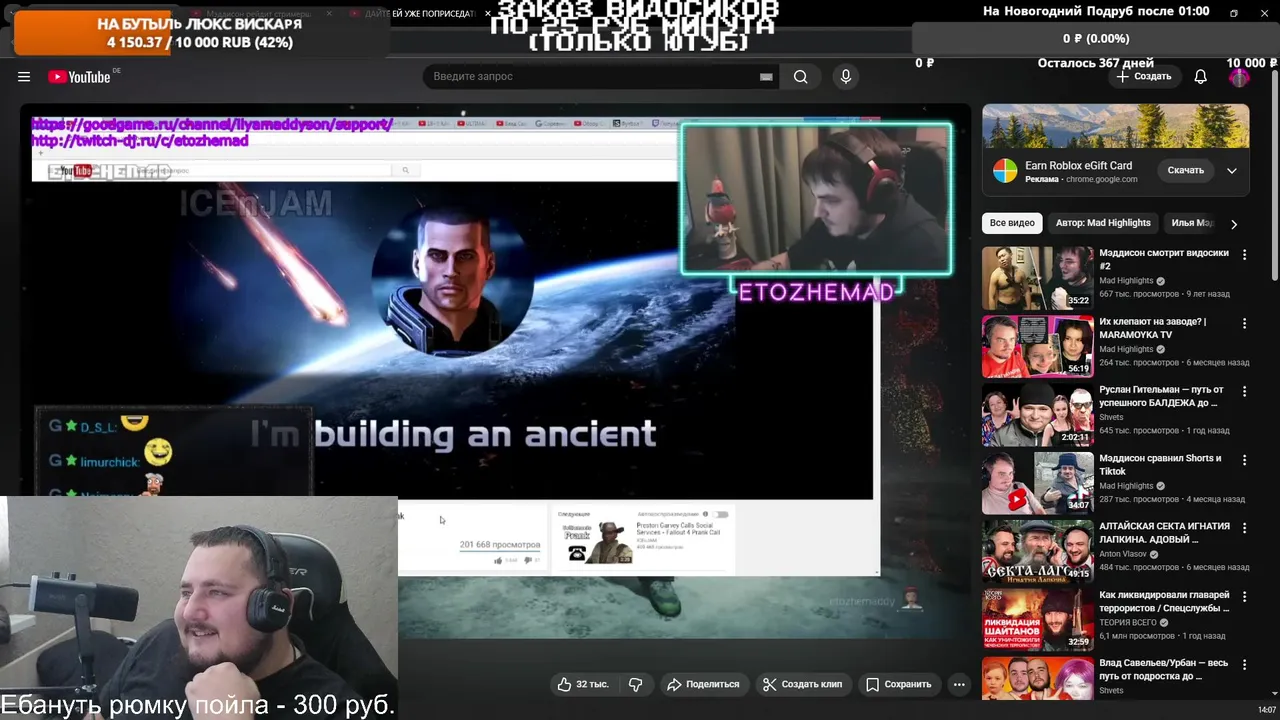
Task: Open thumbnail of 'Мэддисон смотрит видосики #2'
Action: (x=1037, y=278)
